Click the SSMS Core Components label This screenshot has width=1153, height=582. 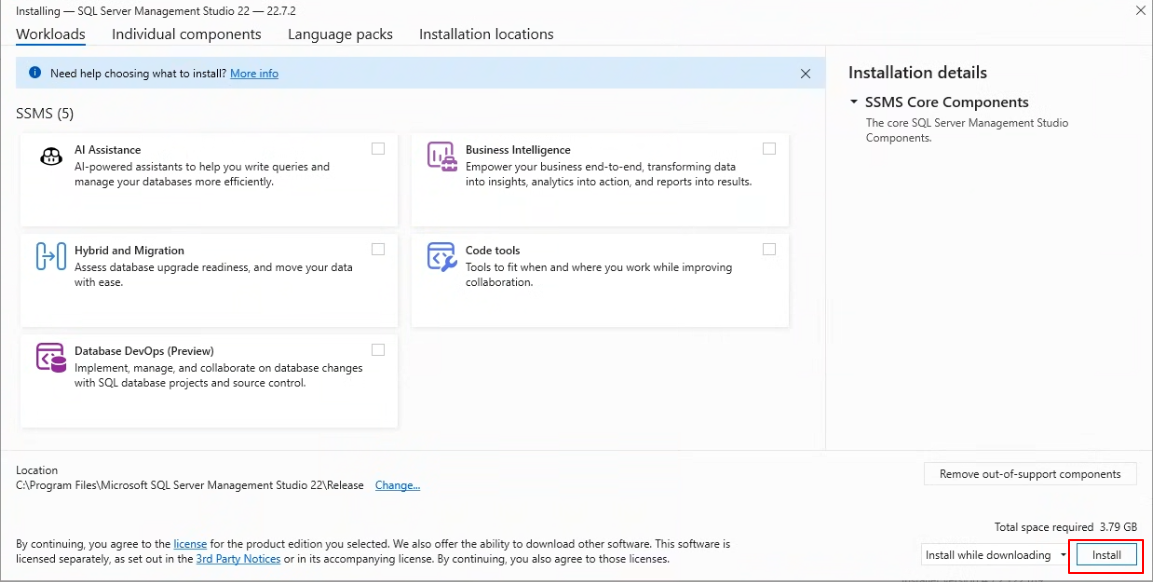[946, 102]
